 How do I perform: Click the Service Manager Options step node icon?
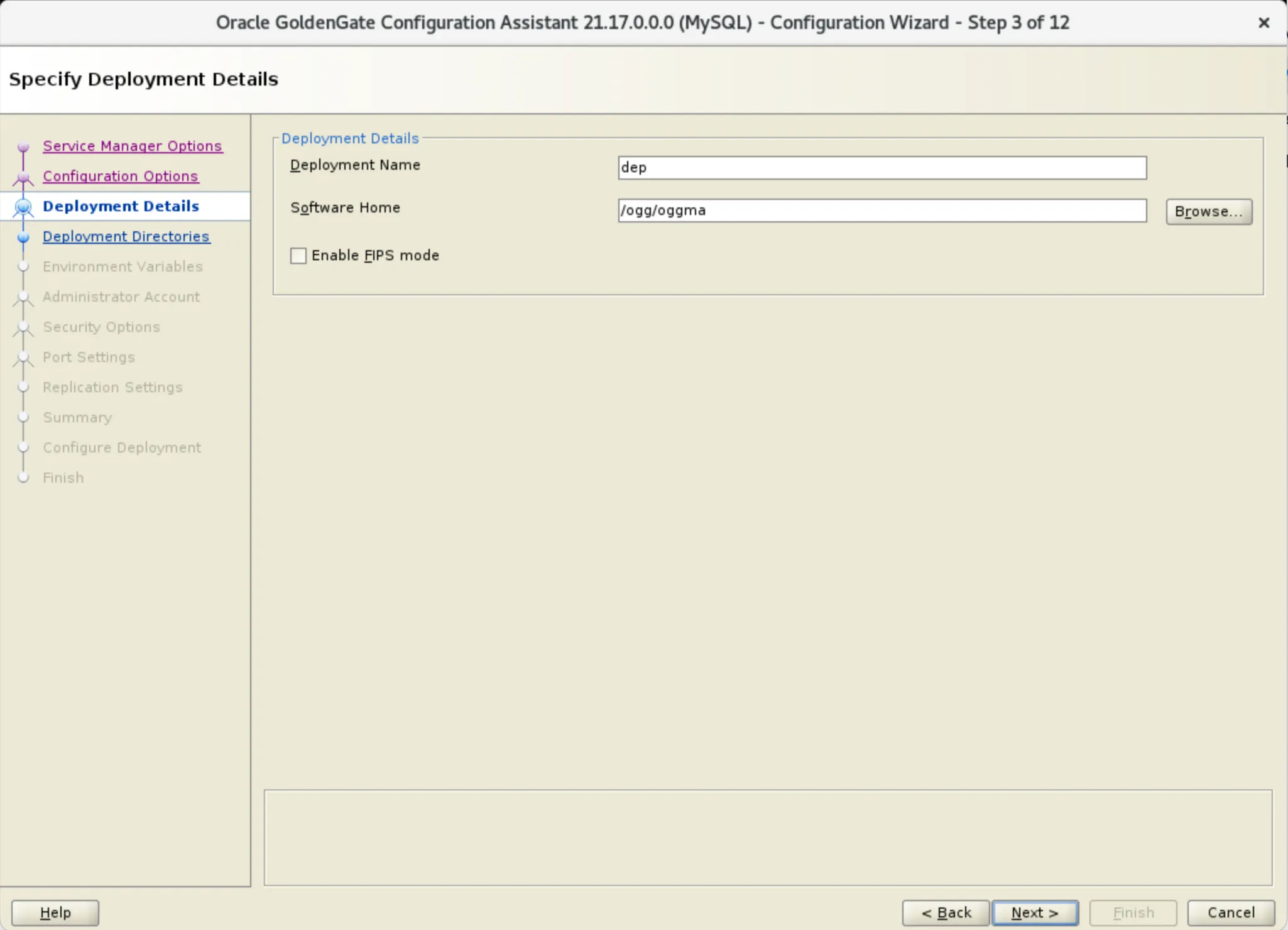(23, 146)
